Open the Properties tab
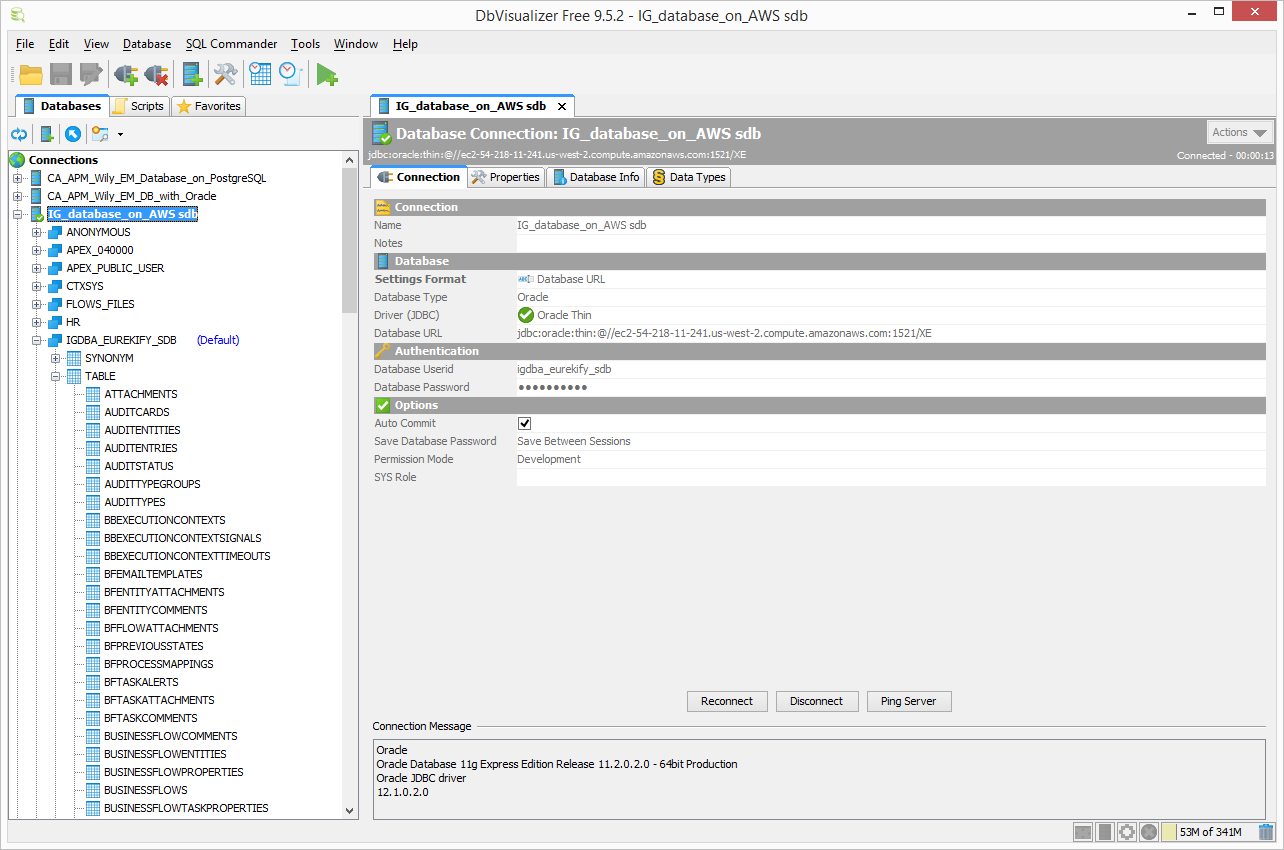 click(x=506, y=177)
